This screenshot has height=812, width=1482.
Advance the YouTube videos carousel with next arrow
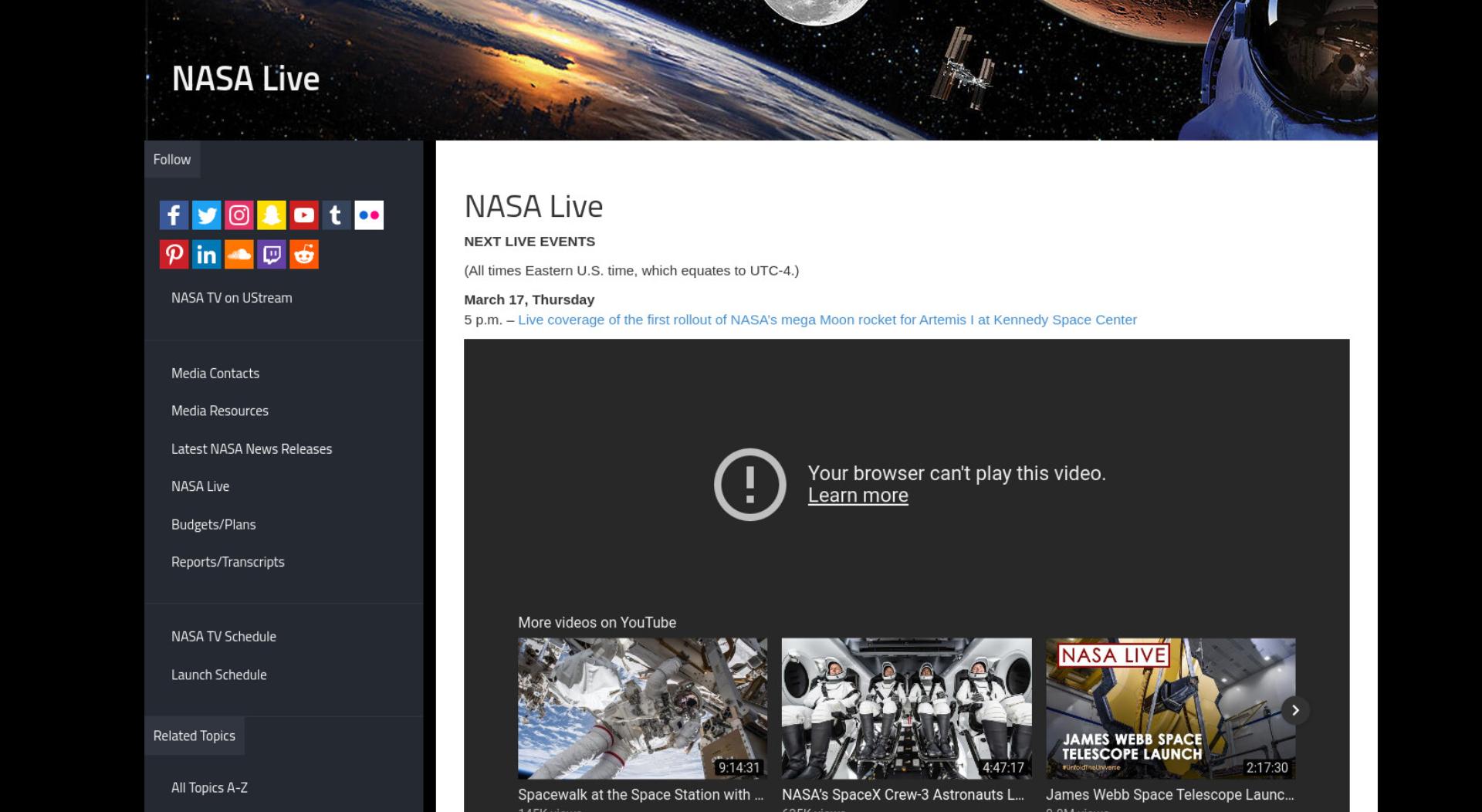click(1295, 710)
